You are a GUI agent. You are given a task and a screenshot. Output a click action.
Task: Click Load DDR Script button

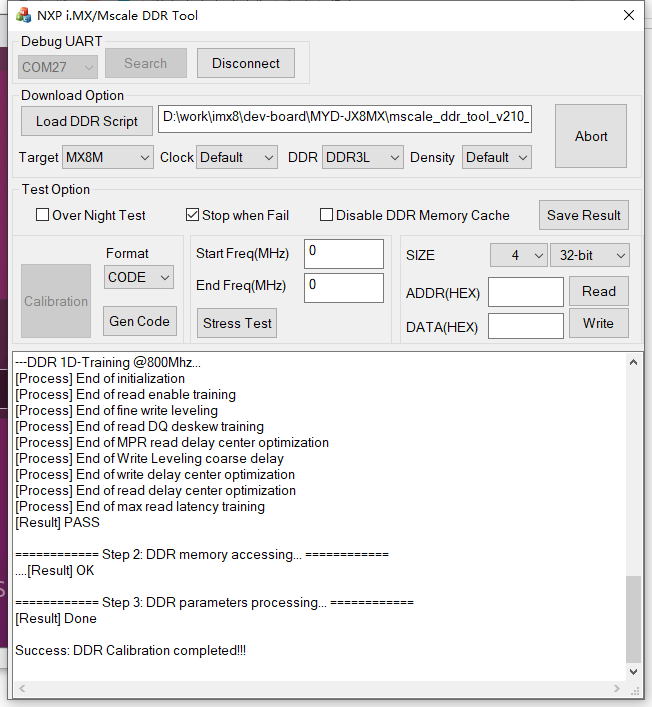tap(87, 121)
